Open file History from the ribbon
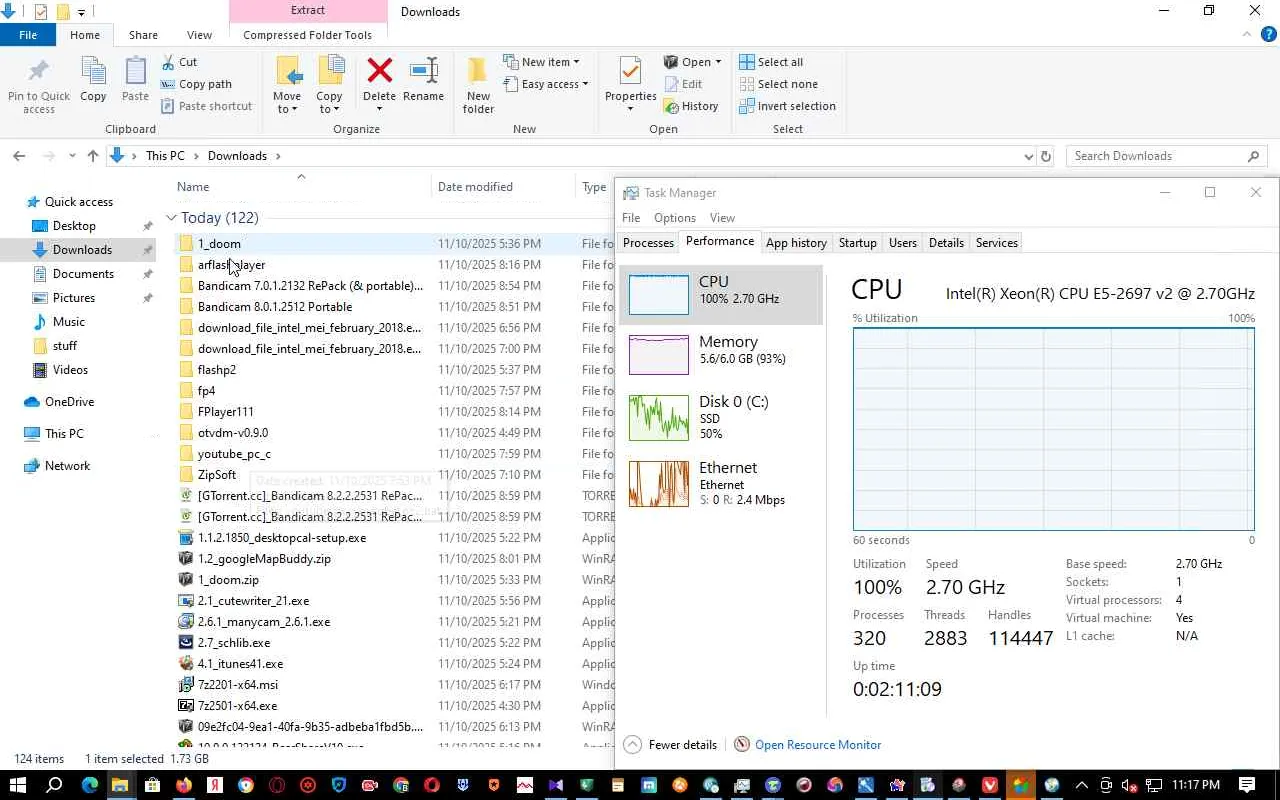This screenshot has height=800, width=1280. [691, 106]
